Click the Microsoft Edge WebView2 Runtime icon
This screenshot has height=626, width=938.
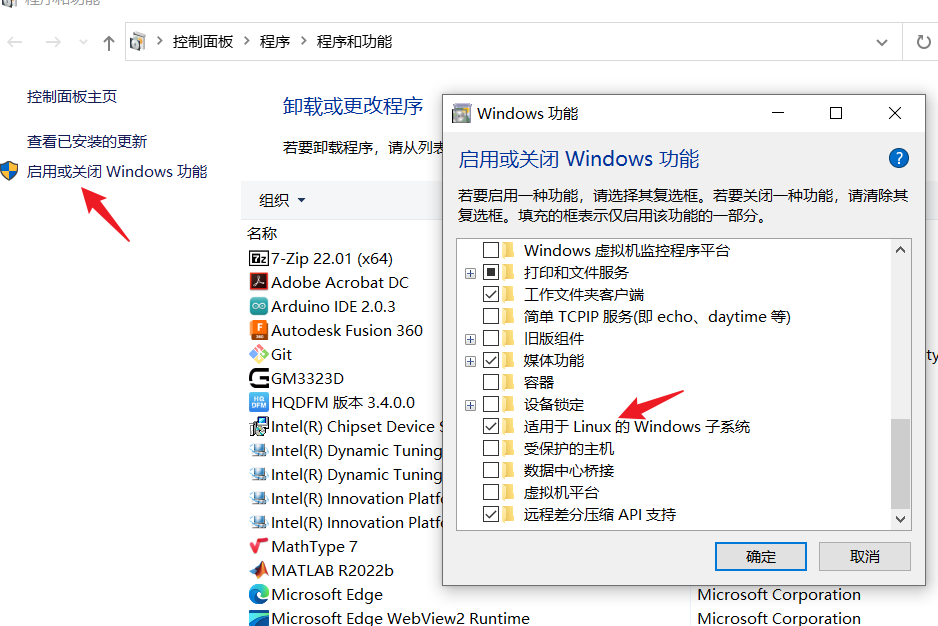tap(258, 618)
